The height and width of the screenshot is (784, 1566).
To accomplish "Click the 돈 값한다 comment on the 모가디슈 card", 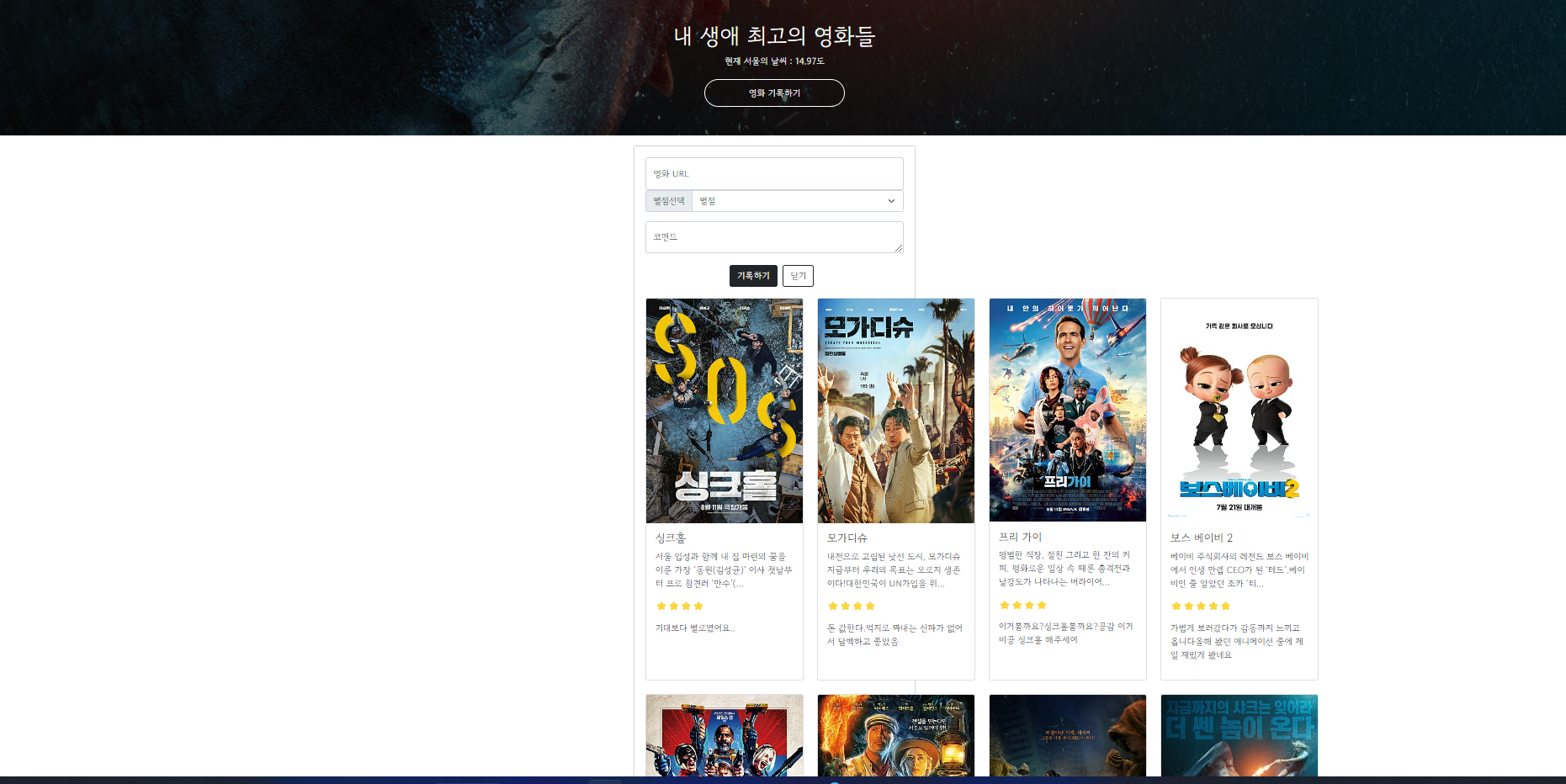I will (894, 634).
